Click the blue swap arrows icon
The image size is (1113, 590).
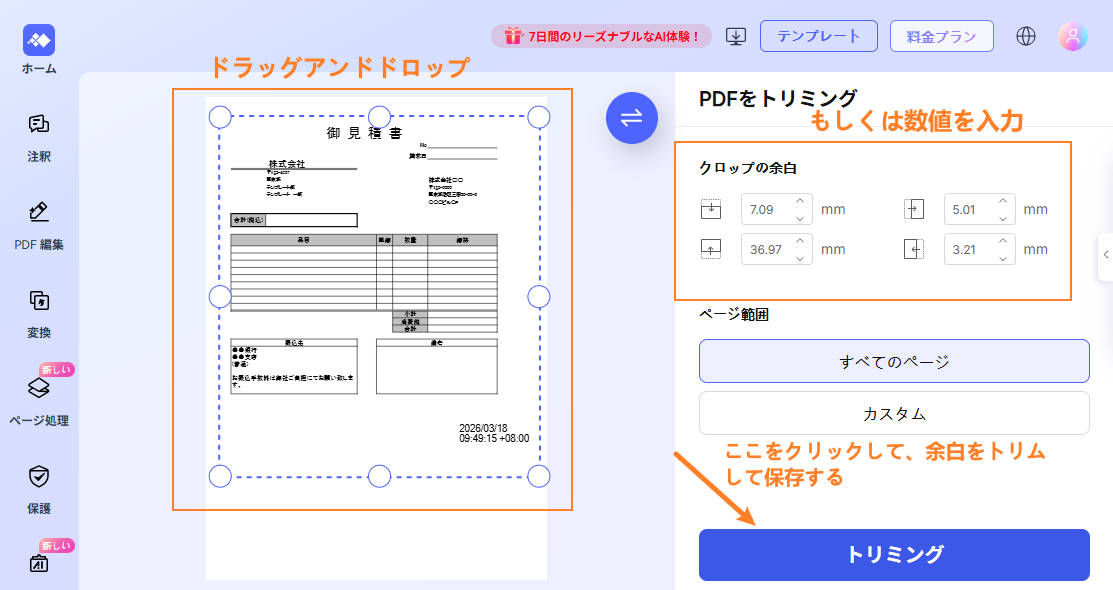point(632,118)
